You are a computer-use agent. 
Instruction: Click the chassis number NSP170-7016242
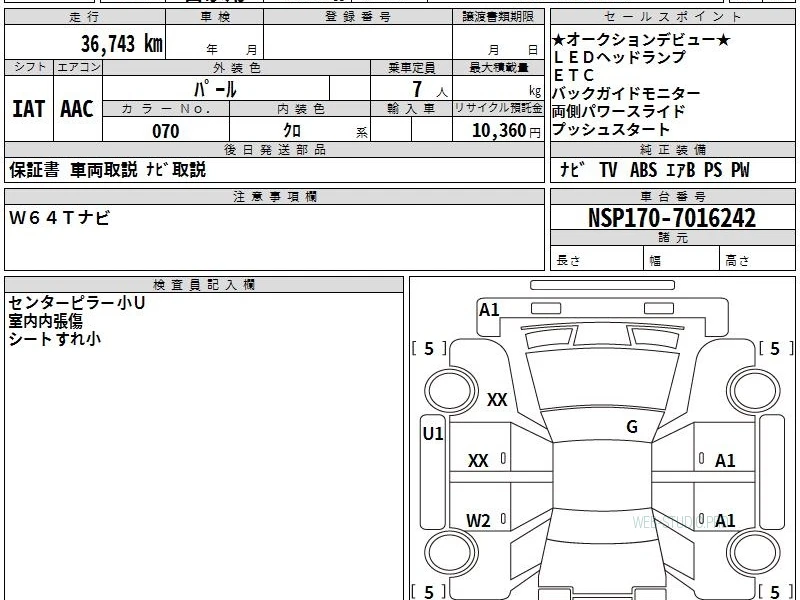[x=672, y=218]
